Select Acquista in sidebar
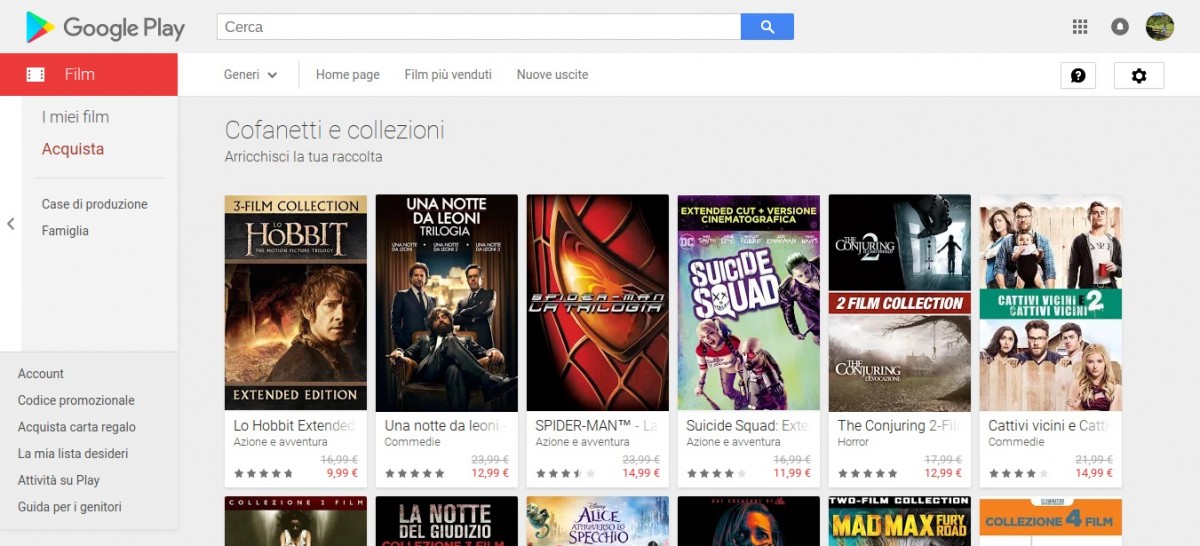 tap(73, 149)
